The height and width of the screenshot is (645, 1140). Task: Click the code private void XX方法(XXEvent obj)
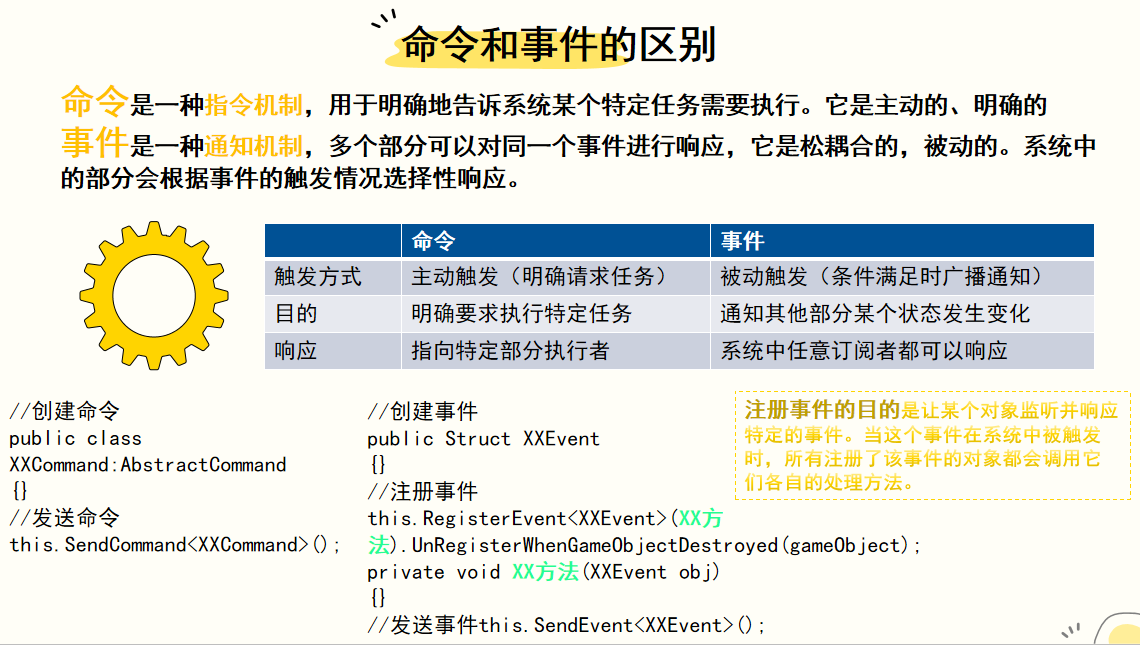[x=543, y=572]
